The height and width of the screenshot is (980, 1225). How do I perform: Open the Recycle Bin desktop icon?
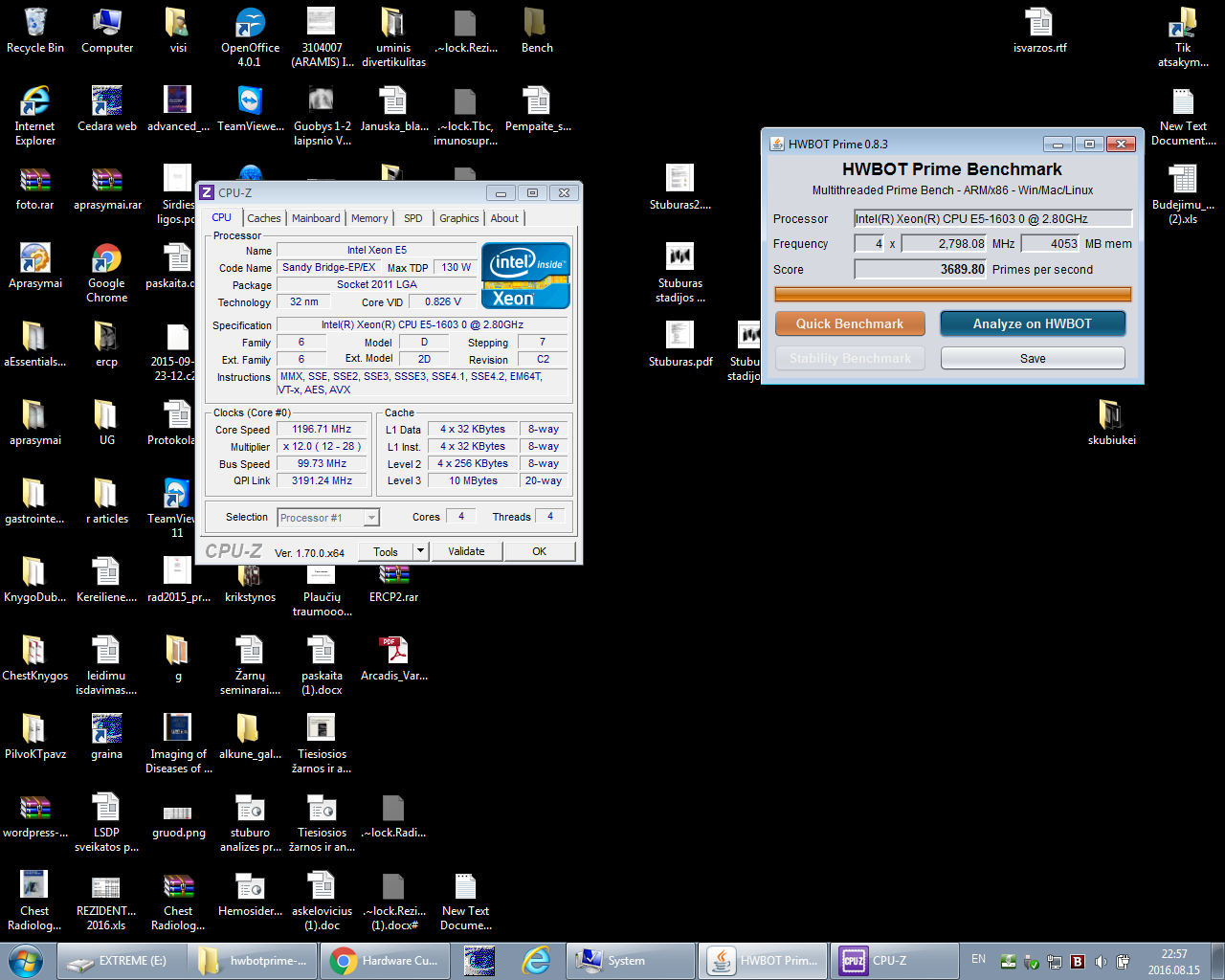(35, 31)
